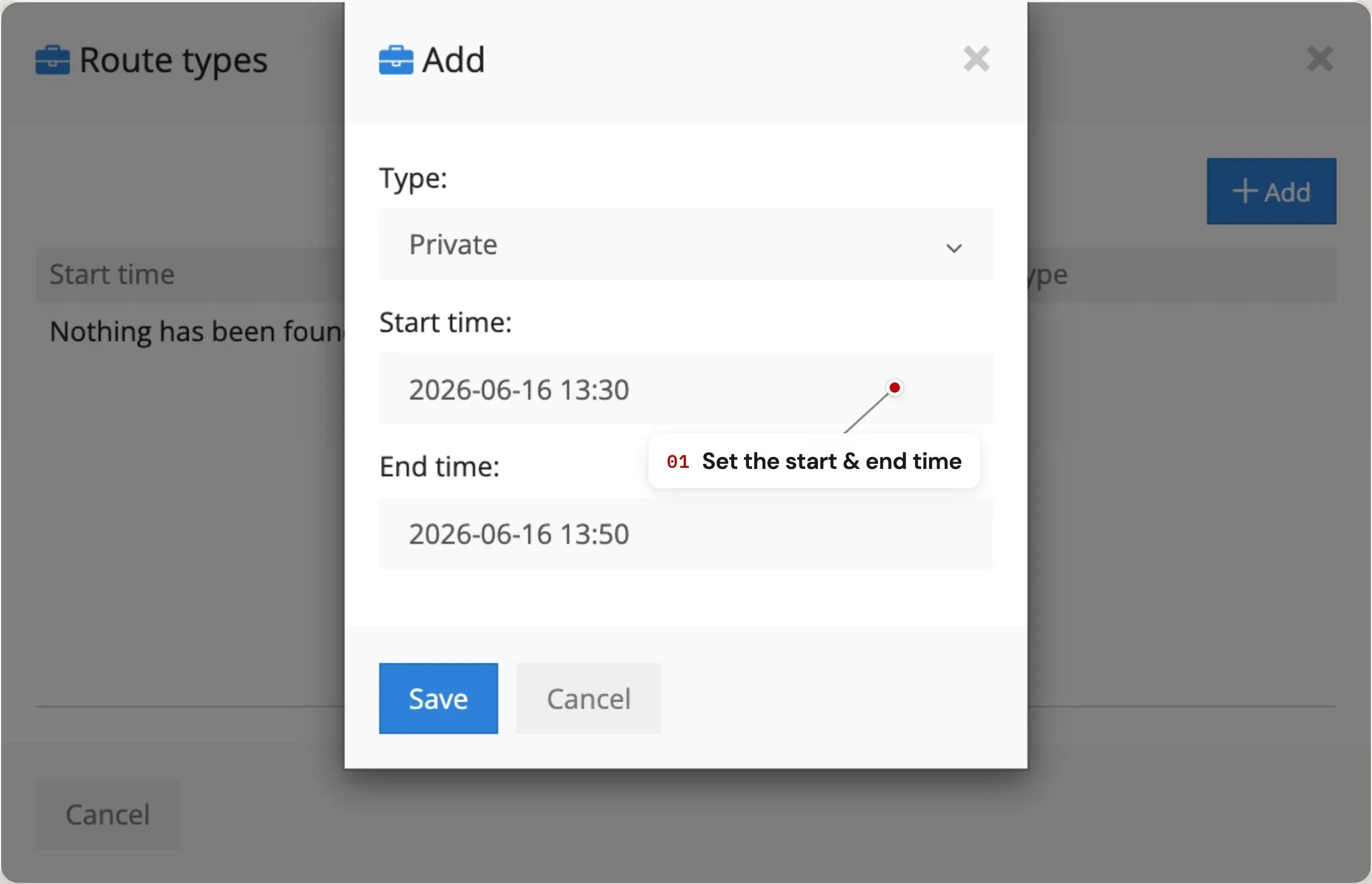This screenshot has height=884, width=1372.
Task: Click the Start time field showing 2026-06-16 13:30
Action: coord(685,389)
